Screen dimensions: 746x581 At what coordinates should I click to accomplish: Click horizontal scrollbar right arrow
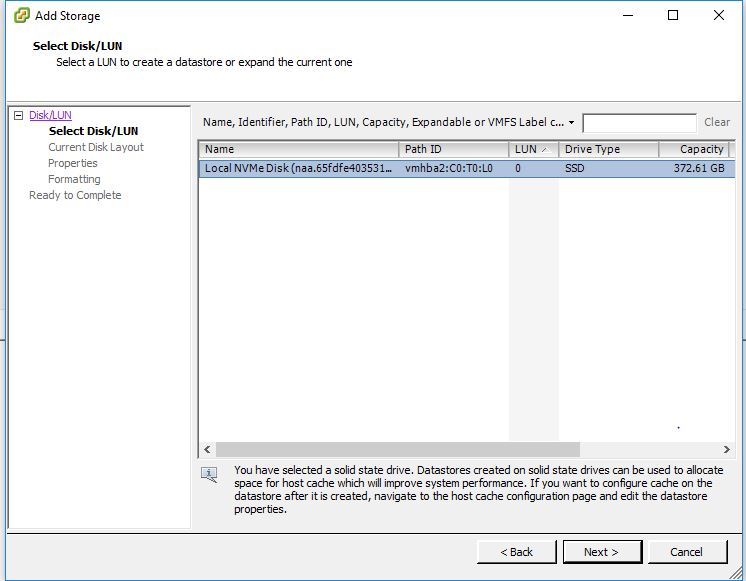point(726,449)
